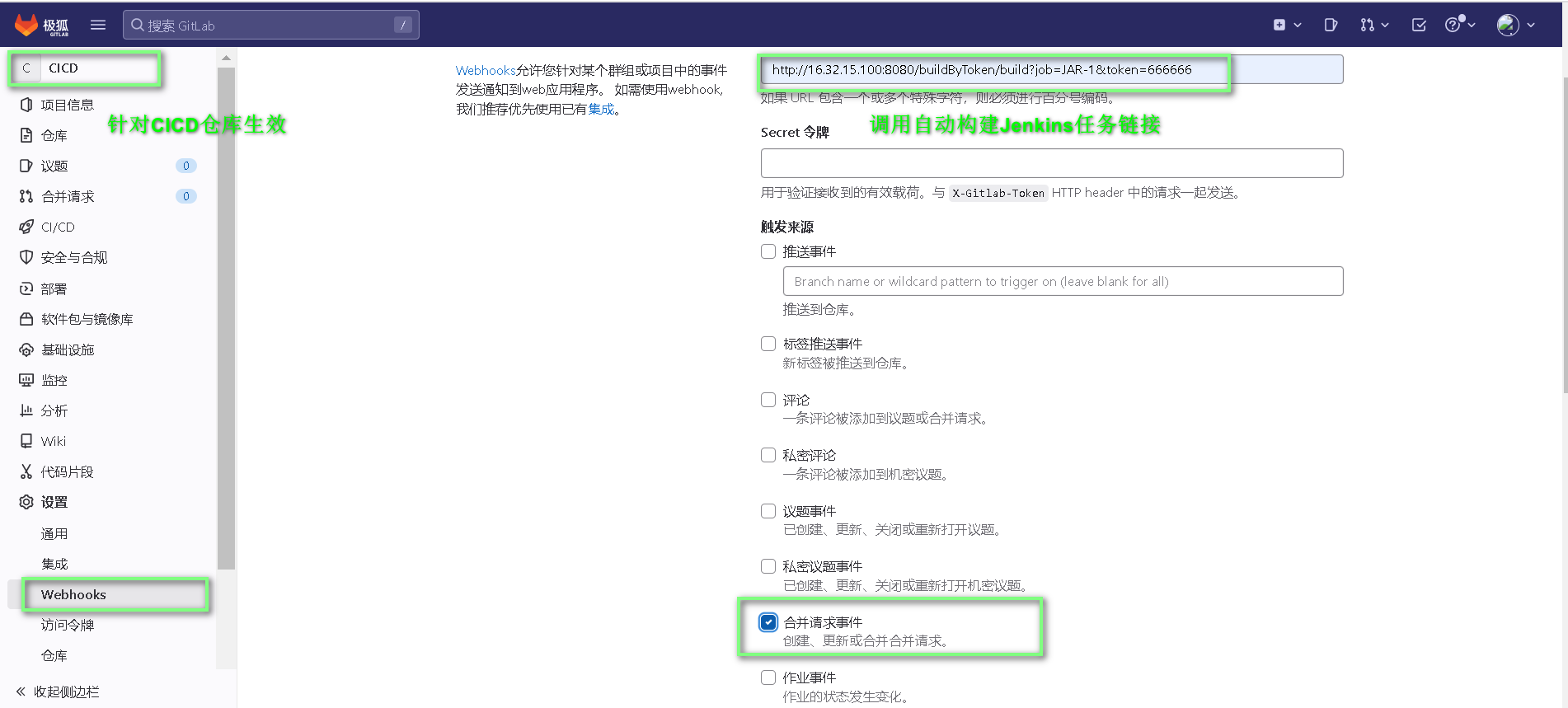The width and height of the screenshot is (1568, 708).
Task: Click the 议题 sidebar label
Action: point(54,166)
